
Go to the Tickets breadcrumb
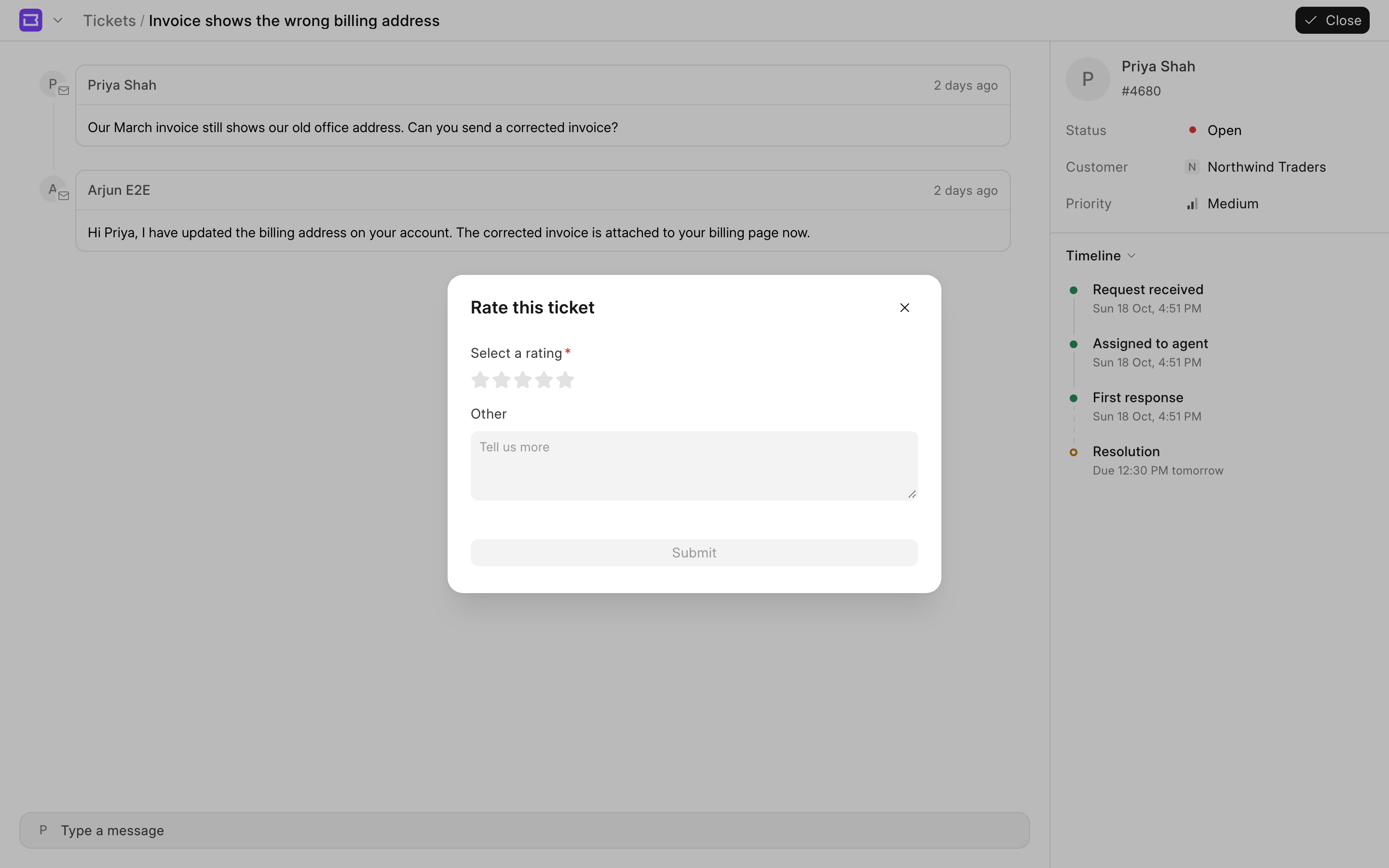[x=109, y=21]
